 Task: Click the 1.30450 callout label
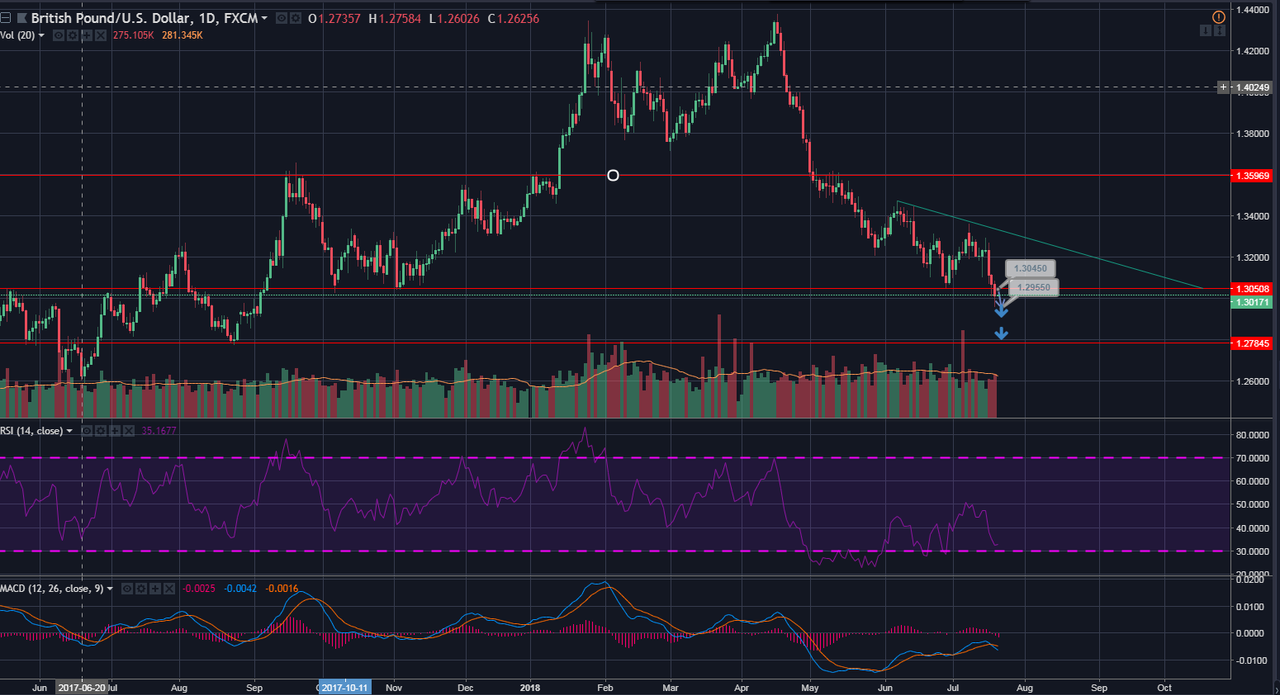click(1030, 269)
